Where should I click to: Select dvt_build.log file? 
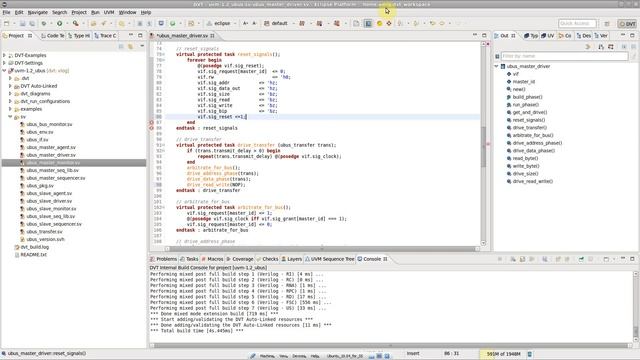(34, 247)
